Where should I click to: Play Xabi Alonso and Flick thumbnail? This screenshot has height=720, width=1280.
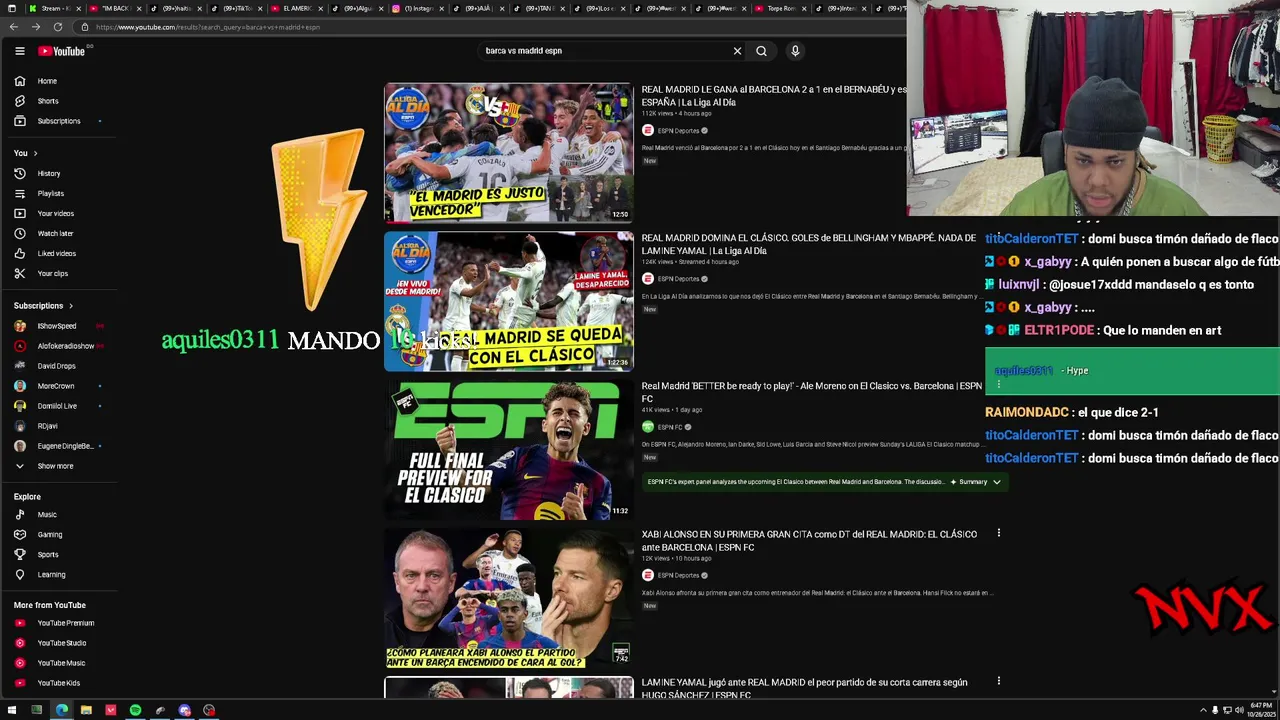coord(508,598)
